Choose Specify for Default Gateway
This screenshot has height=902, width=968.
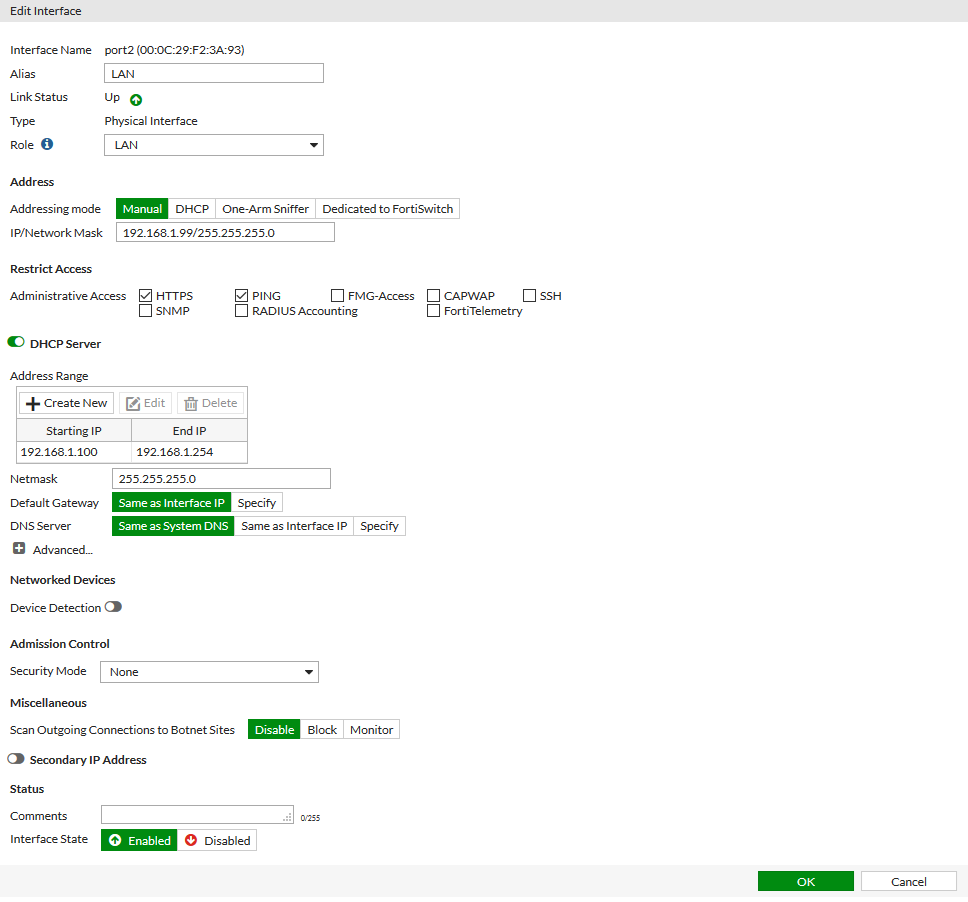tap(257, 503)
